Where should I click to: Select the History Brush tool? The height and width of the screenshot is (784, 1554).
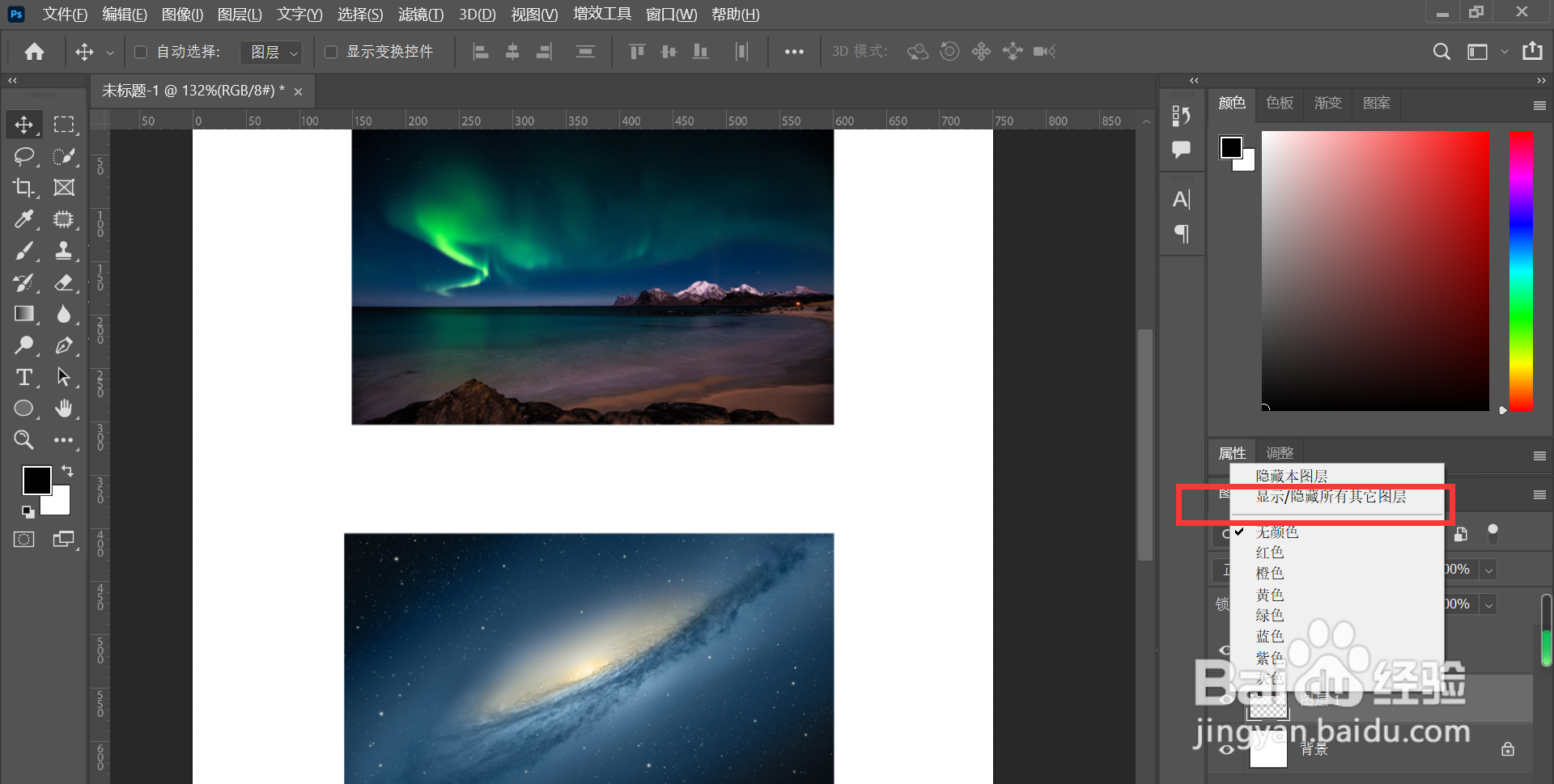click(23, 282)
